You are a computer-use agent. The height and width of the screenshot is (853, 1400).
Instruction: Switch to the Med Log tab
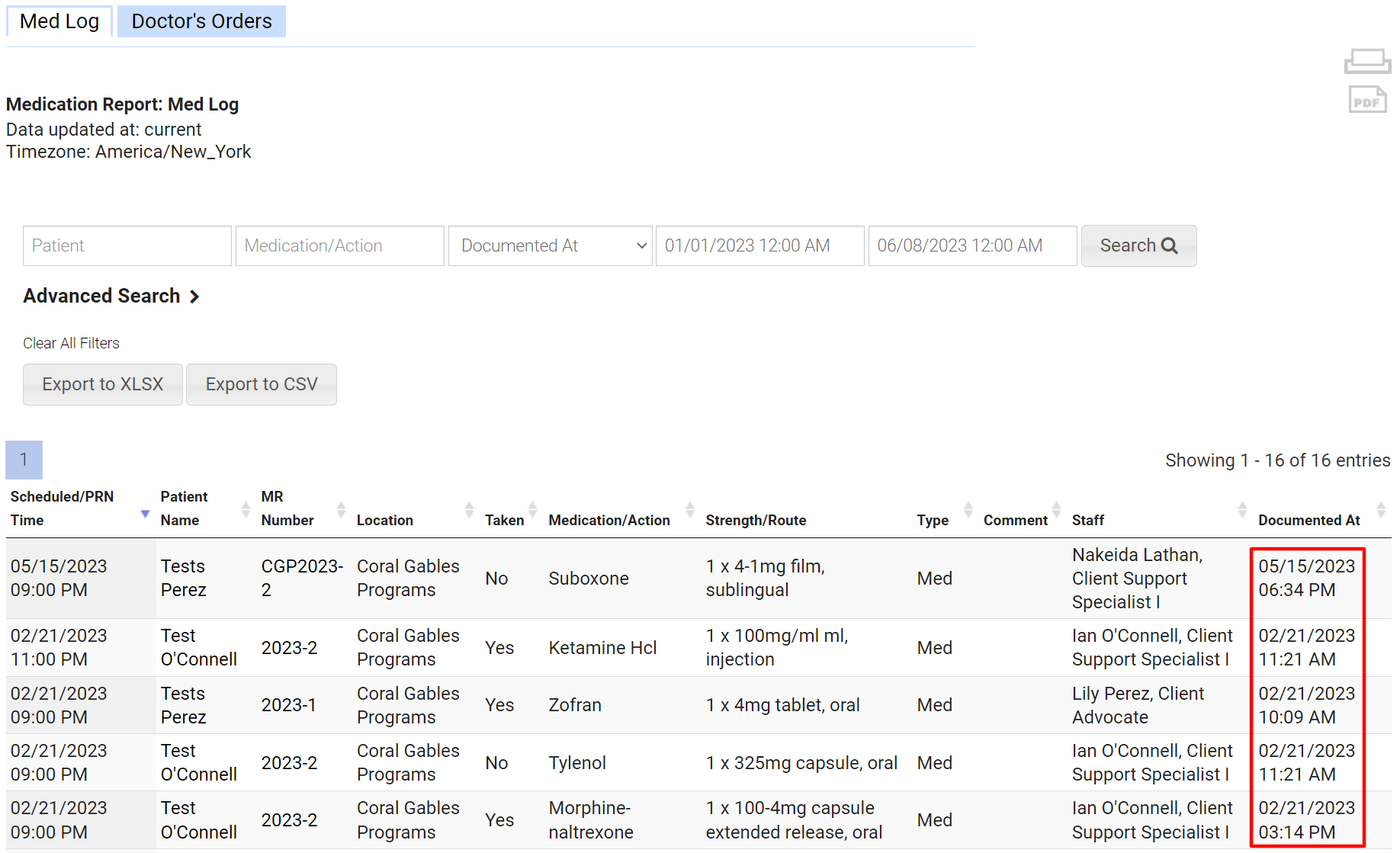(59, 21)
